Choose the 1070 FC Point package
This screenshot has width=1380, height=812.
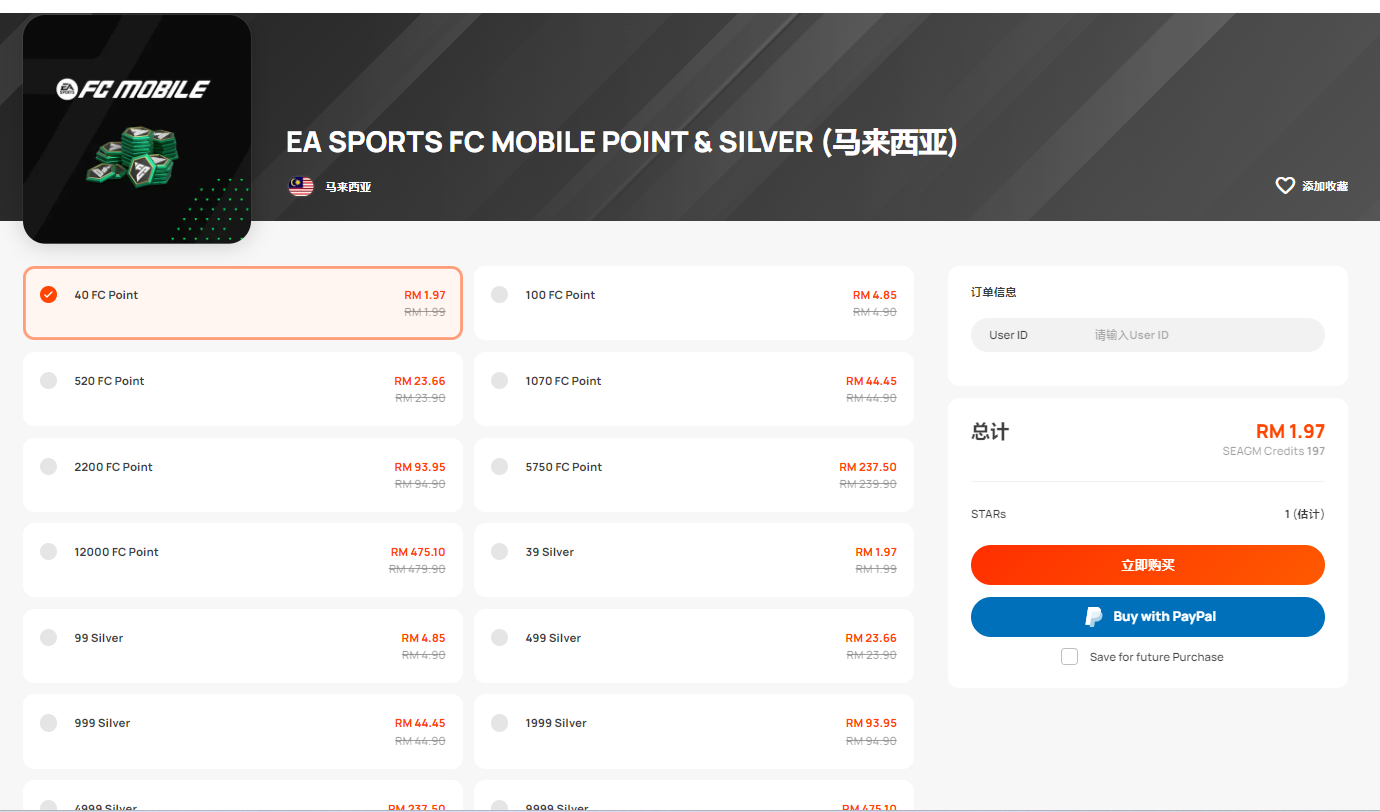point(694,389)
